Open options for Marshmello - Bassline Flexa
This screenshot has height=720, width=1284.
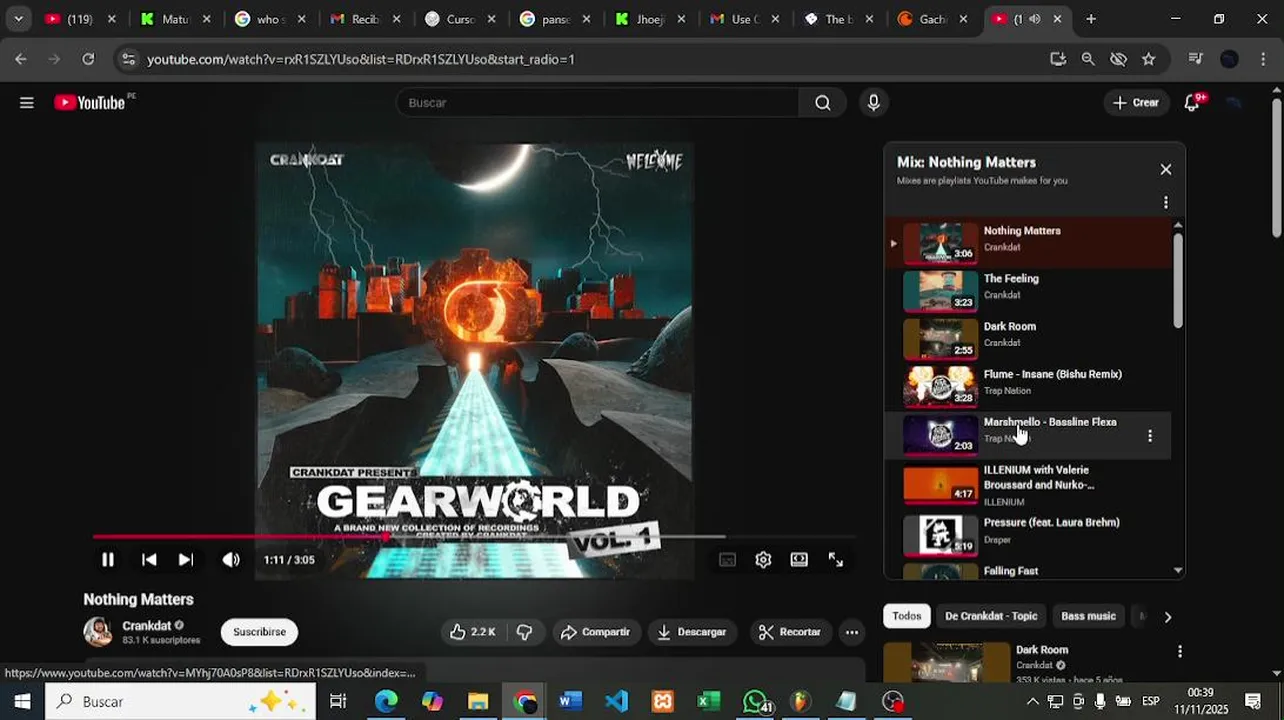click(x=1150, y=436)
